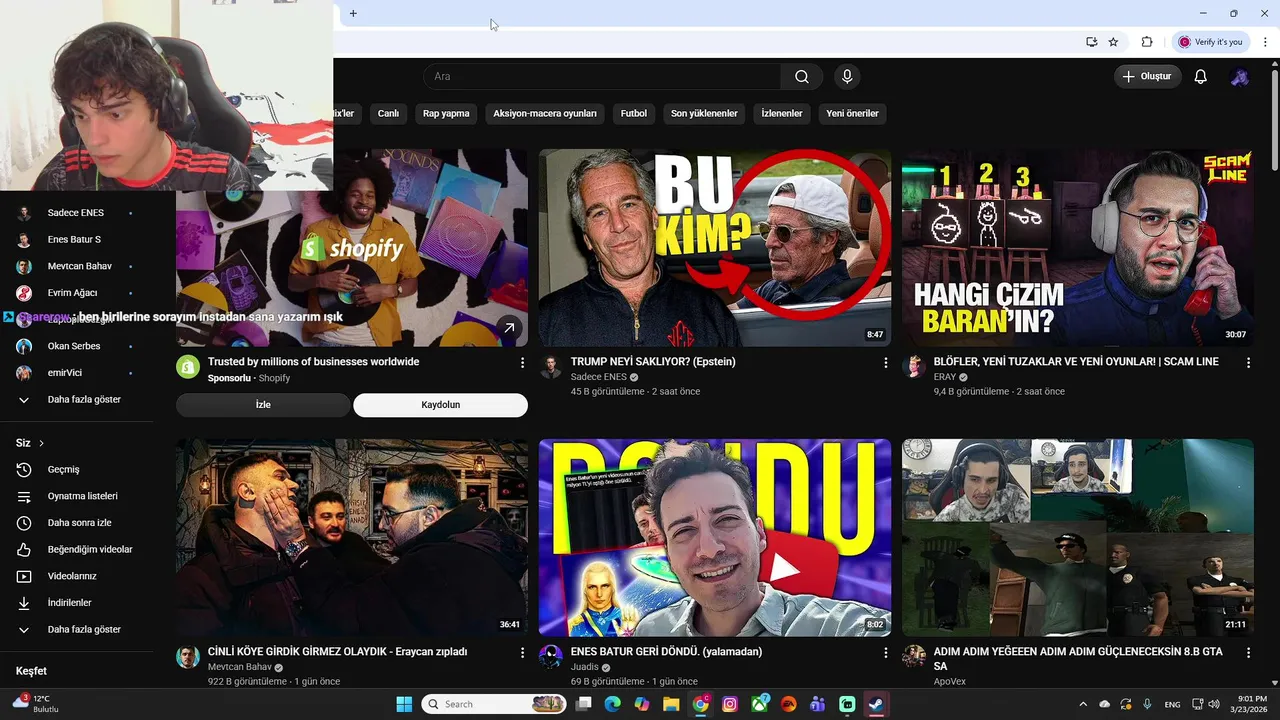Show hidden tray icons chevron

click(1082, 704)
